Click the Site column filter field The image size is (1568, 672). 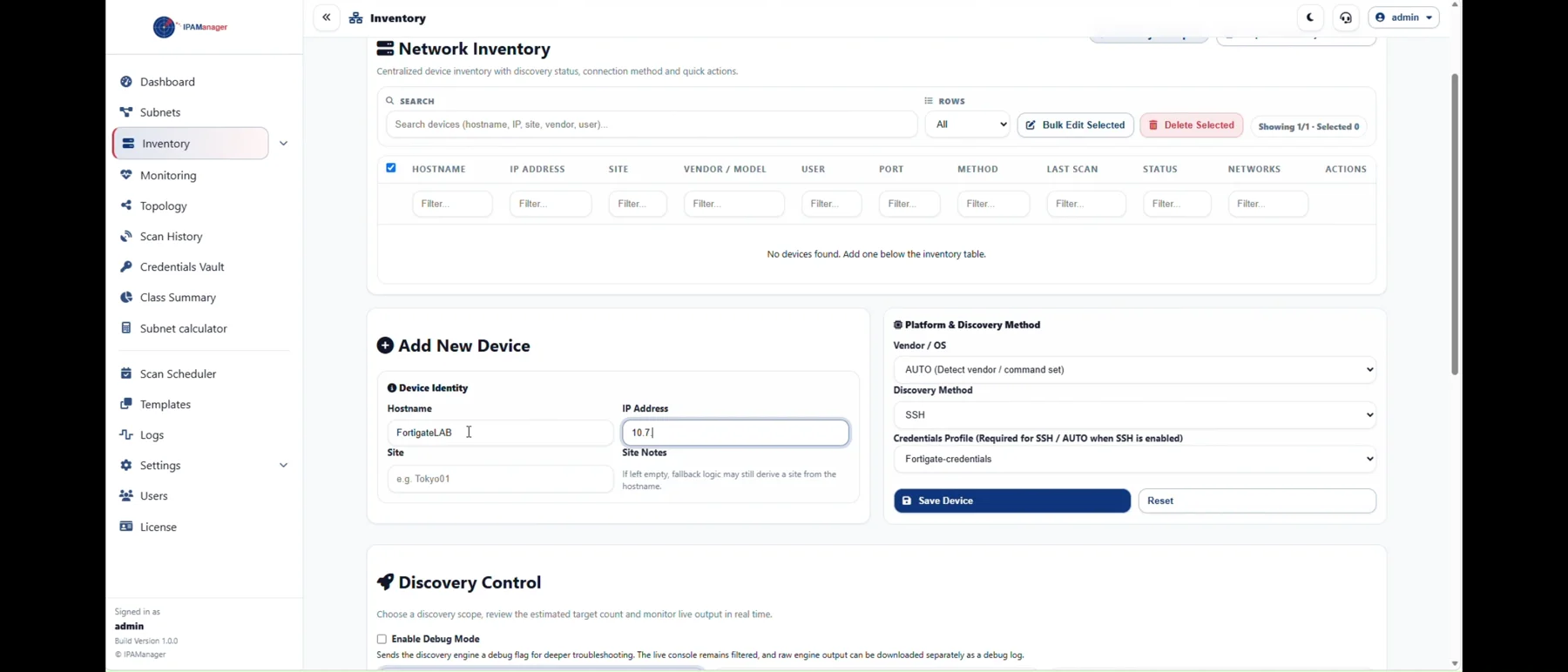click(638, 204)
